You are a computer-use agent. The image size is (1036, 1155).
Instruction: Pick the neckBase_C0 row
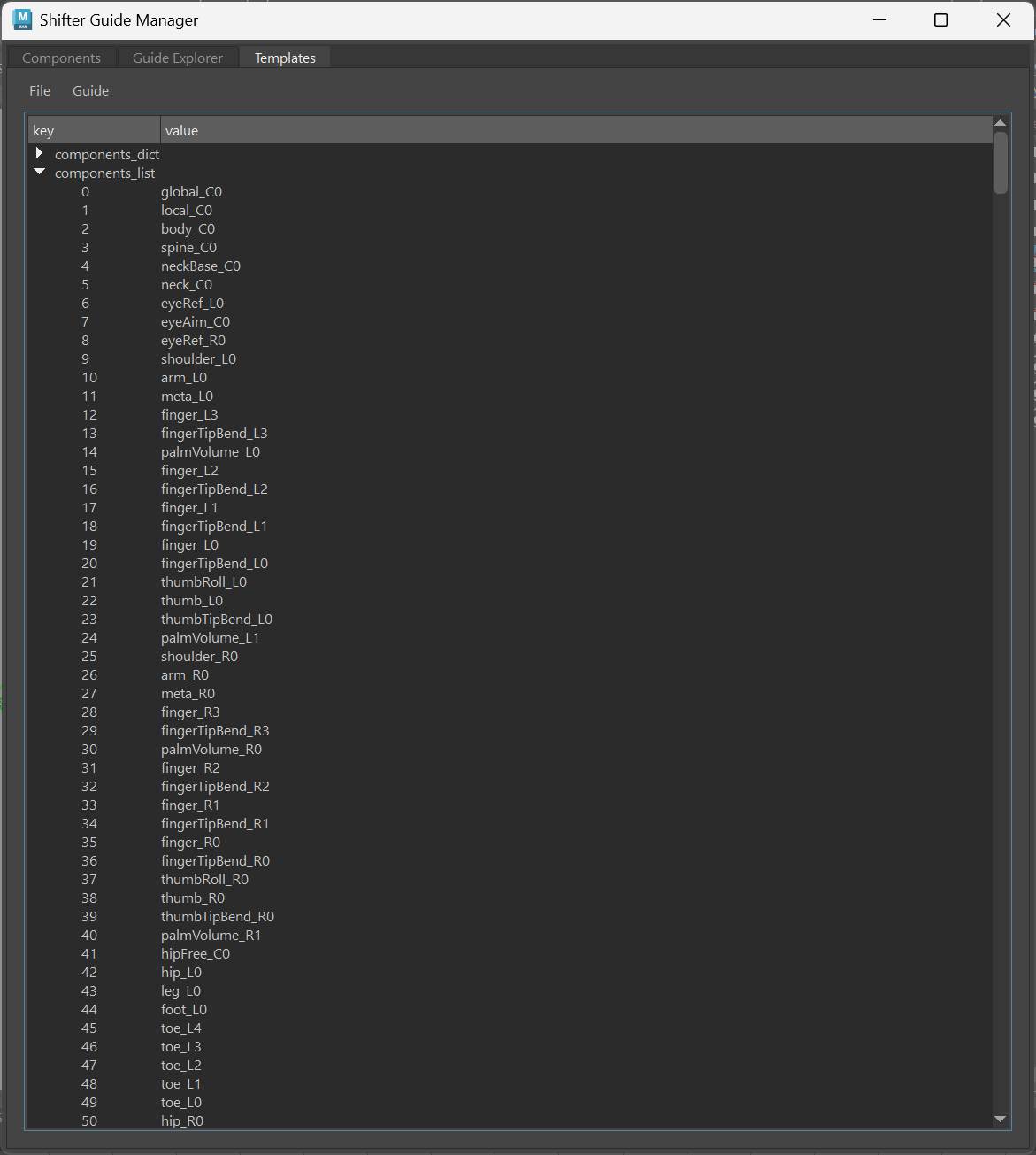[510, 266]
